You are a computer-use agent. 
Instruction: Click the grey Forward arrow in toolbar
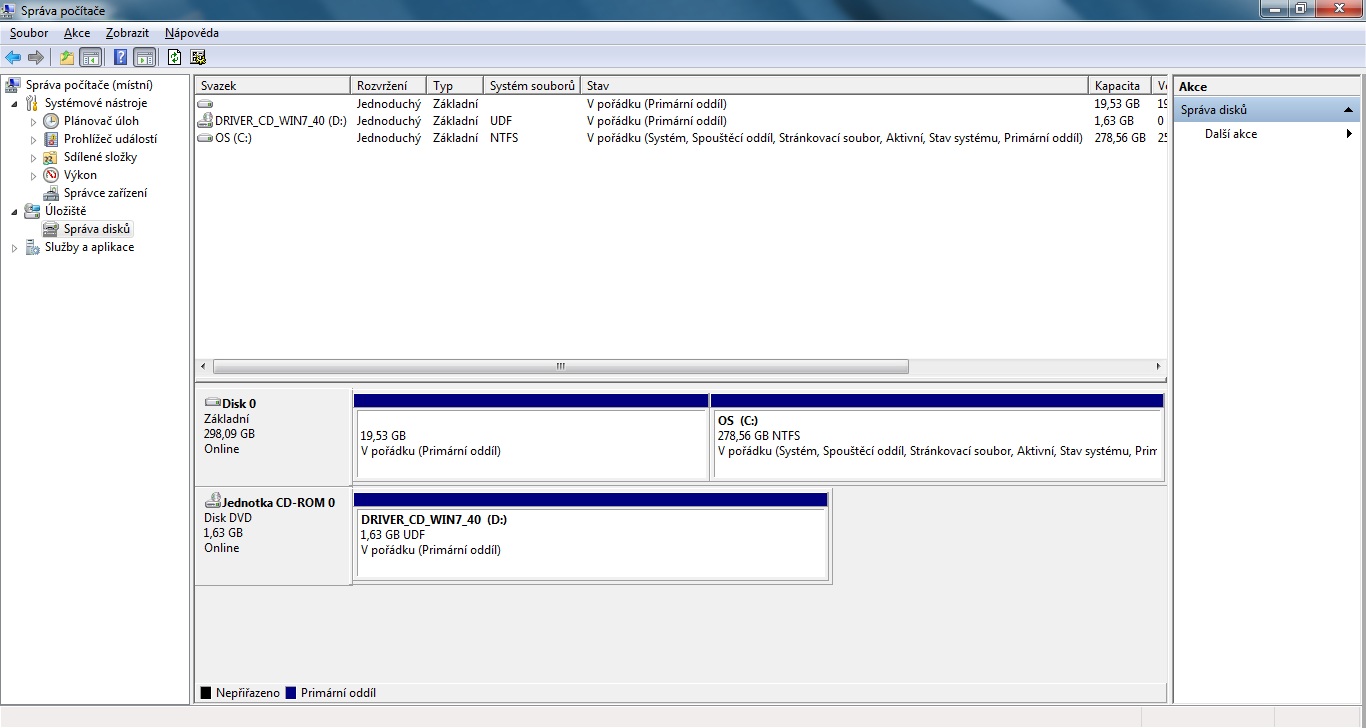coord(36,57)
